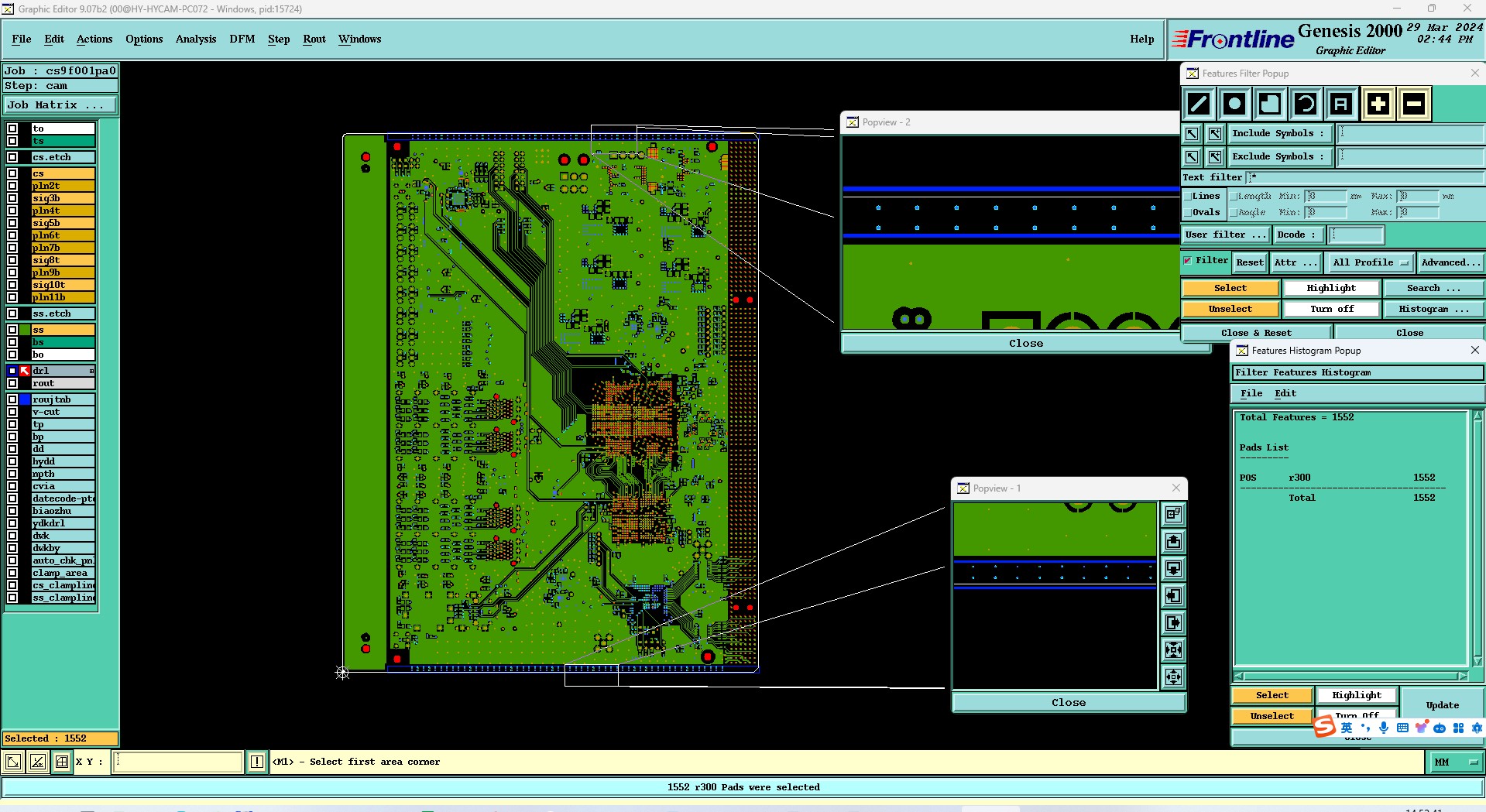Image resolution: width=1486 pixels, height=812 pixels.
Task: Open File menu in Histogram popup
Action: tap(1251, 393)
